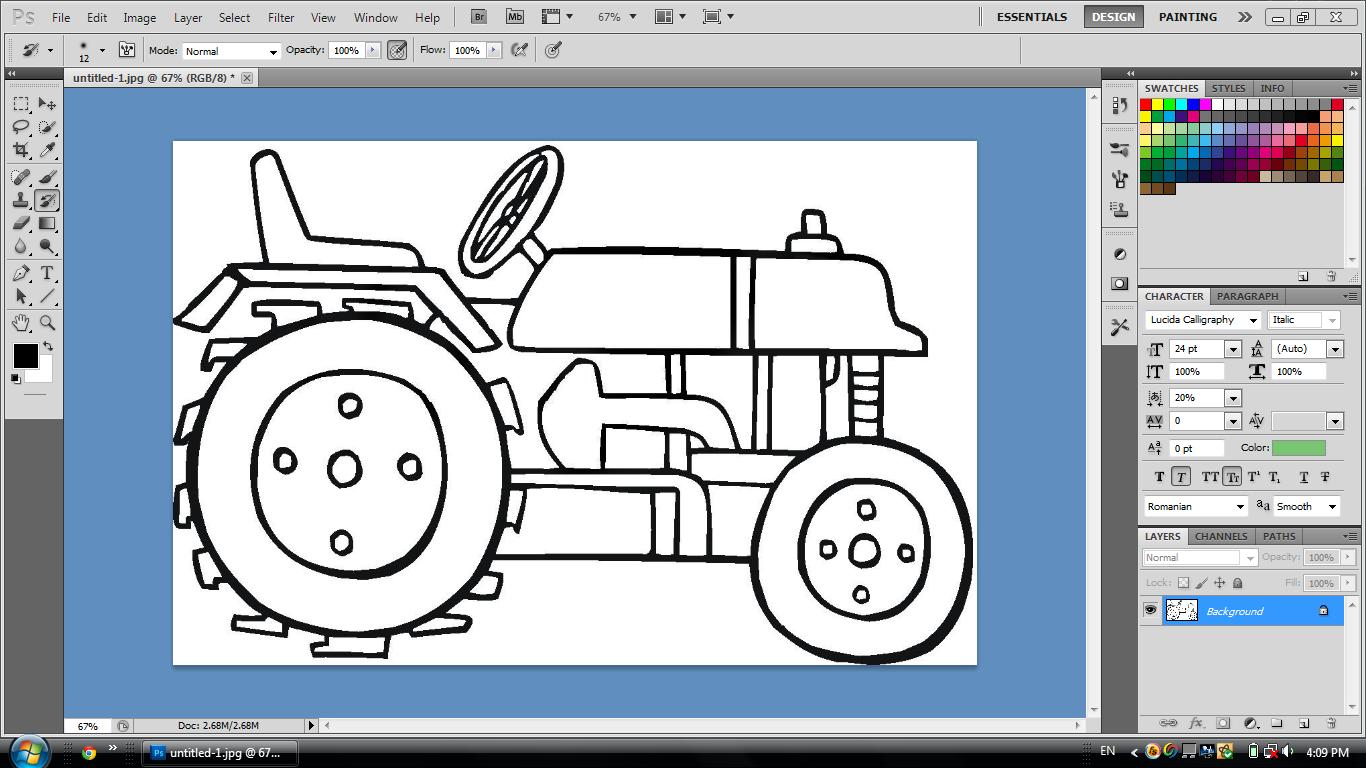Switch to the Styles tab
The height and width of the screenshot is (768, 1366).
(1228, 88)
